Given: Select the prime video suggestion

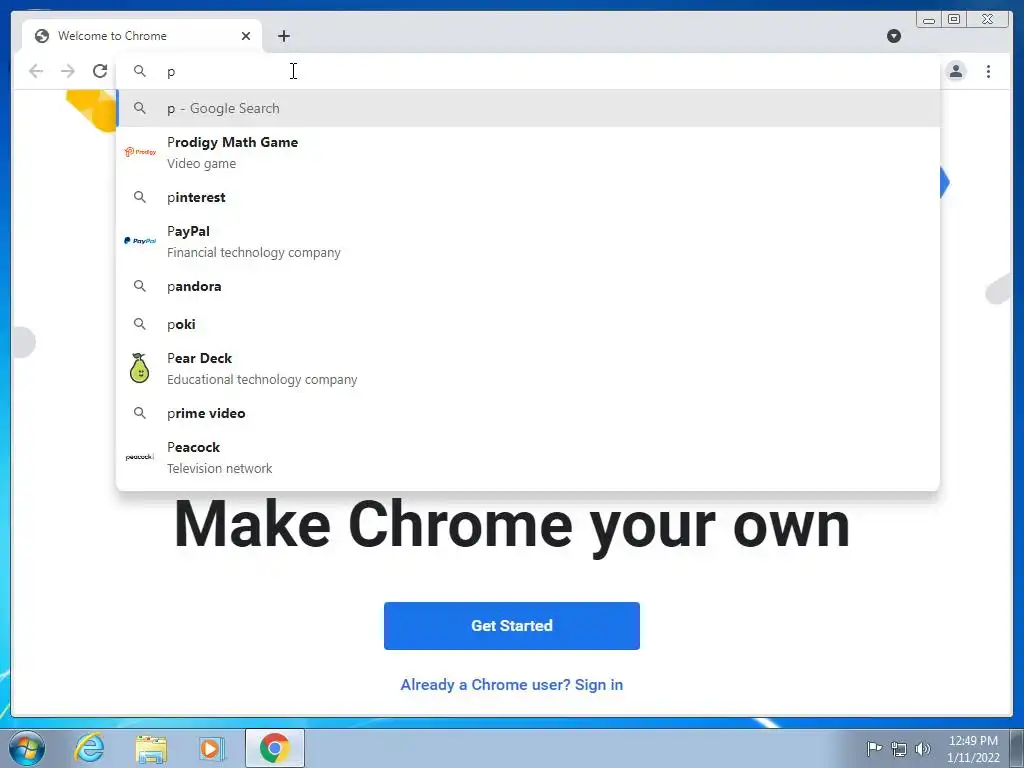Looking at the screenshot, I should pos(528,413).
